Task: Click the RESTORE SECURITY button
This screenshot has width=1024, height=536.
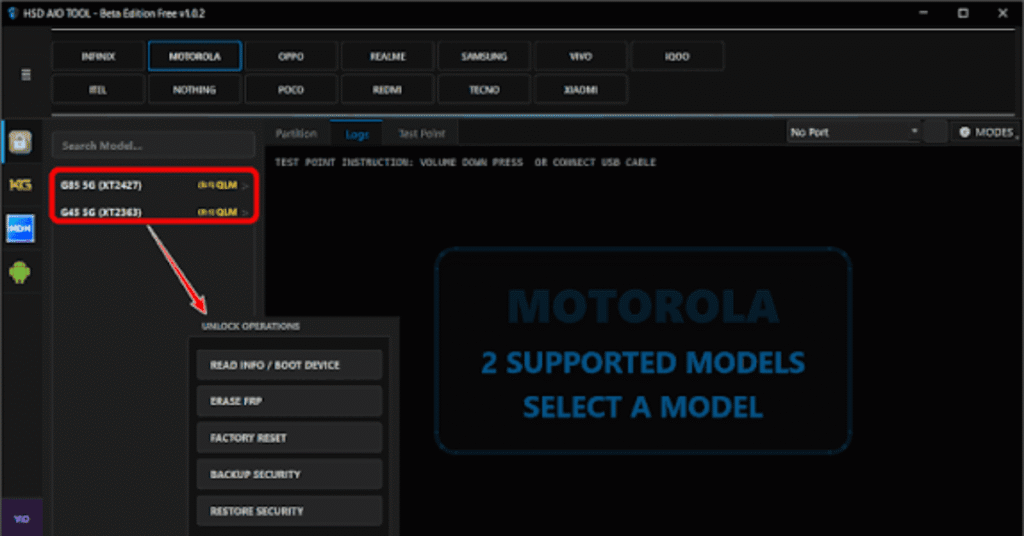Action: (289, 511)
